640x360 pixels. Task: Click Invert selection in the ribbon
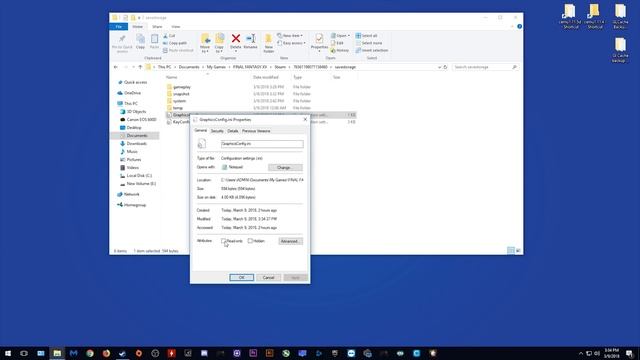coord(371,50)
